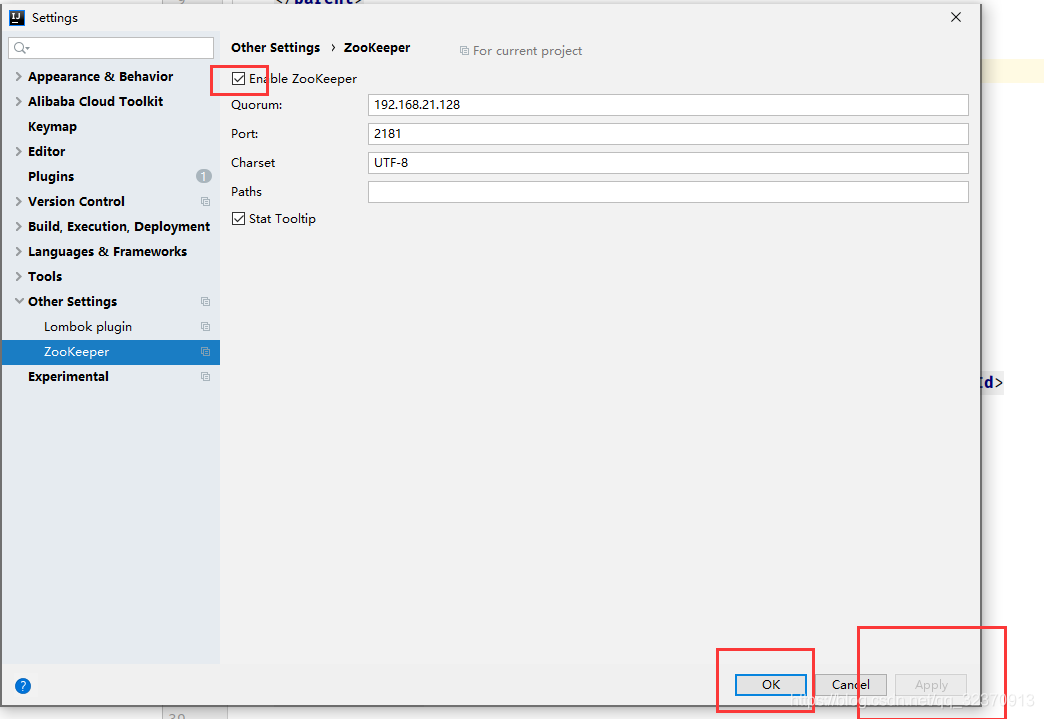This screenshot has height=719, width=1044.
Task: Select Appearance & Behavior in the tree
Action: coord(101,77)
